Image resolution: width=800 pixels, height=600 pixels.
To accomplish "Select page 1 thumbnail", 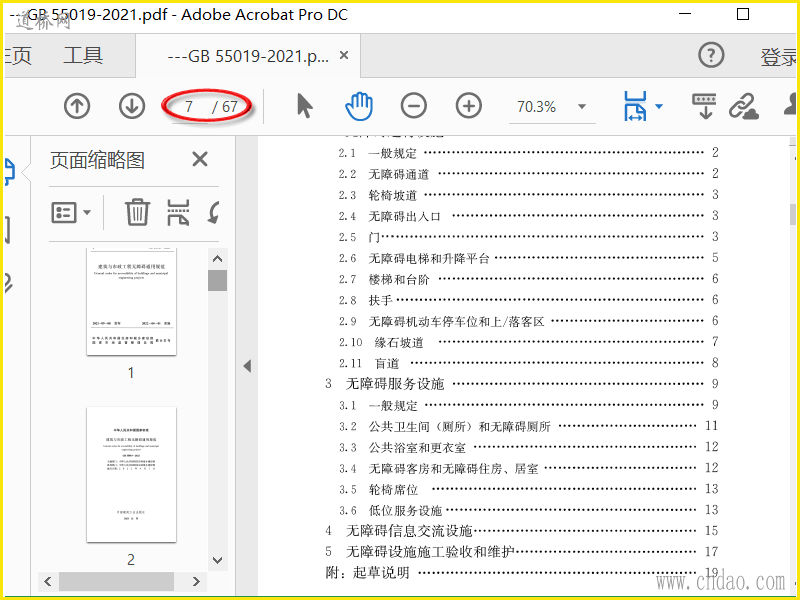I will (131, 302).
